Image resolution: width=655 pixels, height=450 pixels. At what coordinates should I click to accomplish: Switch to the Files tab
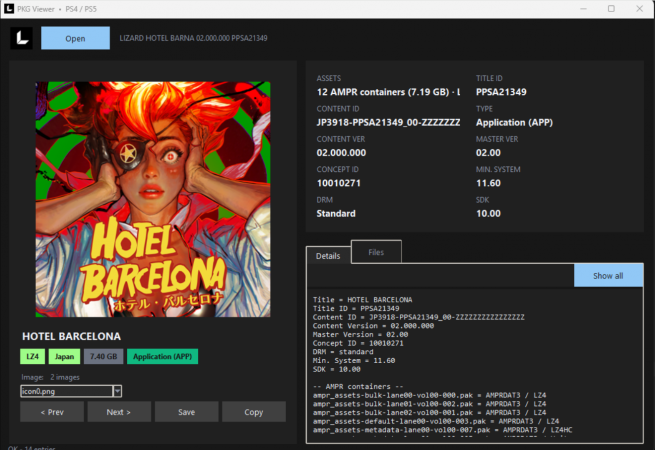tap(376, 252)
